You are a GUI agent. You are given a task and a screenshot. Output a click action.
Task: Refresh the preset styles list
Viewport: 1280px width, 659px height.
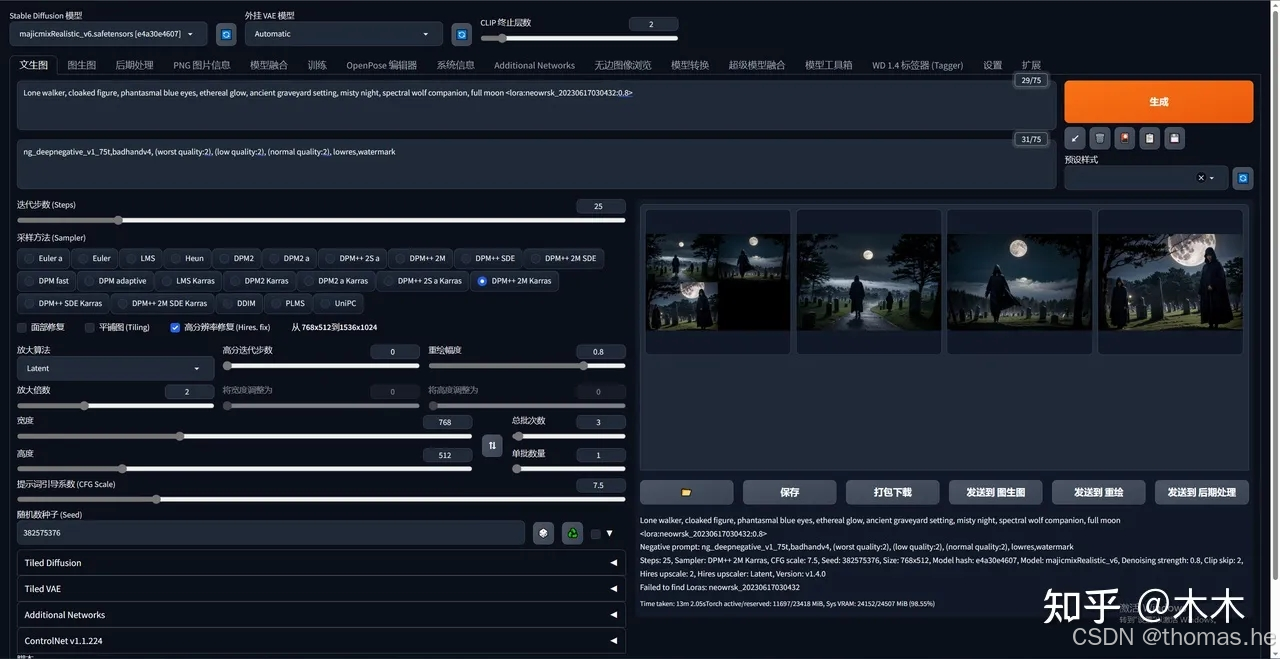[1243, 178]
